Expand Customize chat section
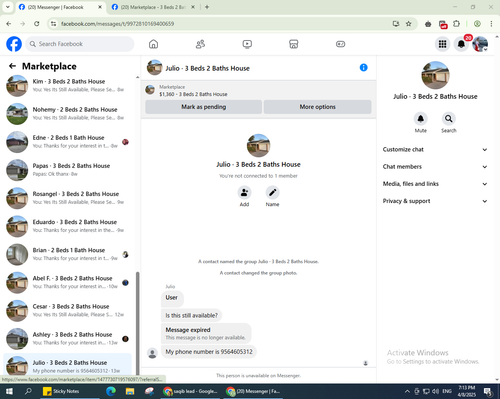The image size is (500, 399). click(x=435, y=149)
